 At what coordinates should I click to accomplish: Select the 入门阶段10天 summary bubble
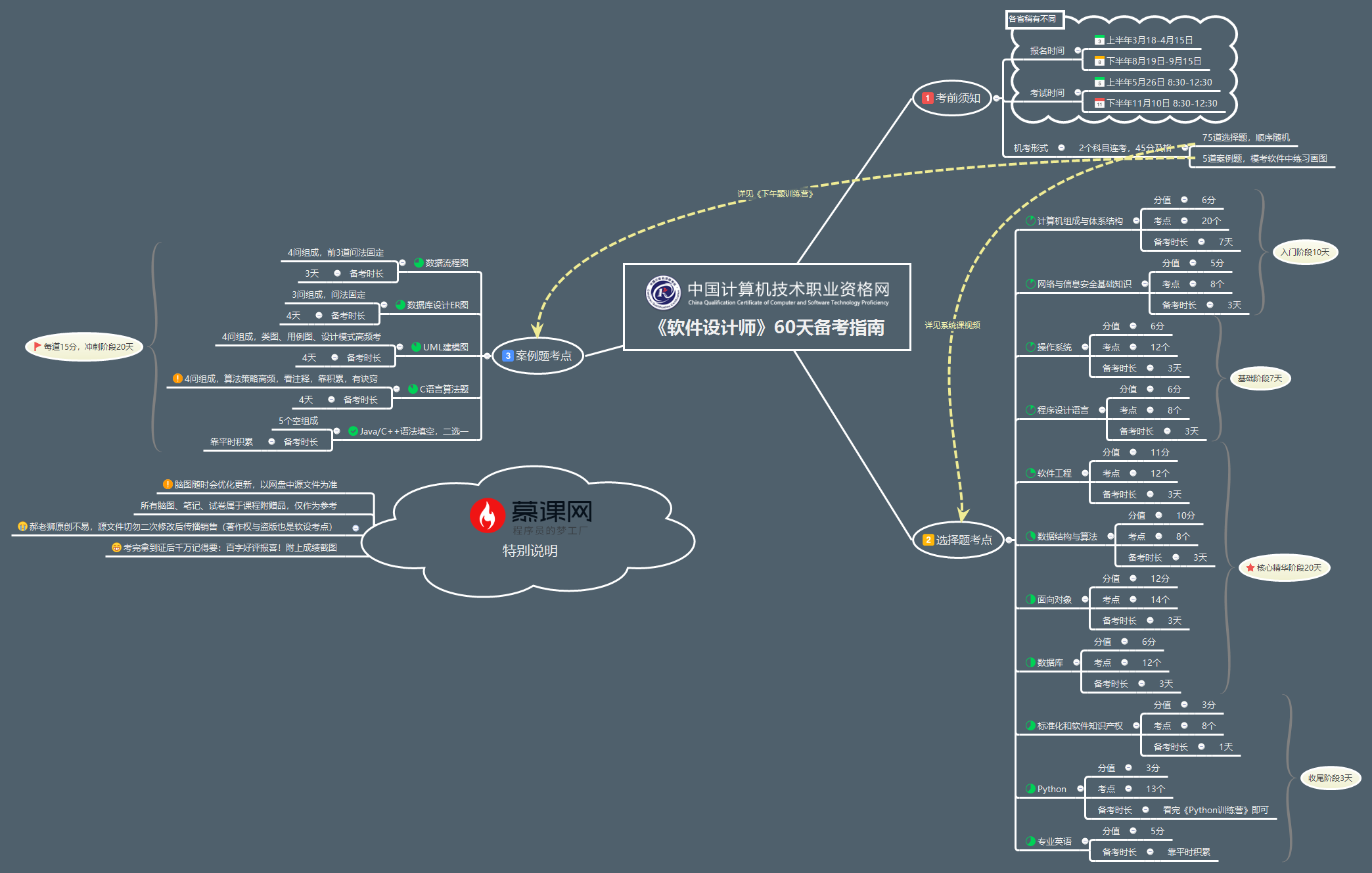tap(1305, 252)
